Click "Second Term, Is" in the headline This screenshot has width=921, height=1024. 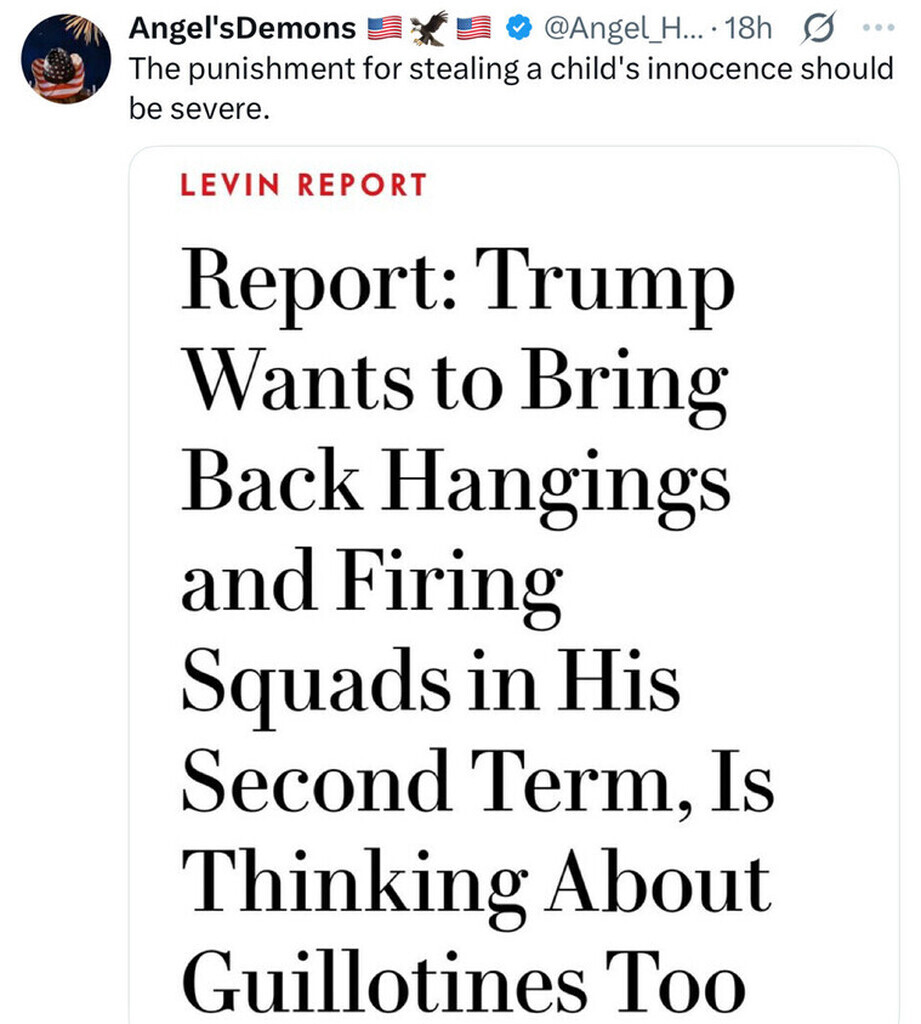477,780
